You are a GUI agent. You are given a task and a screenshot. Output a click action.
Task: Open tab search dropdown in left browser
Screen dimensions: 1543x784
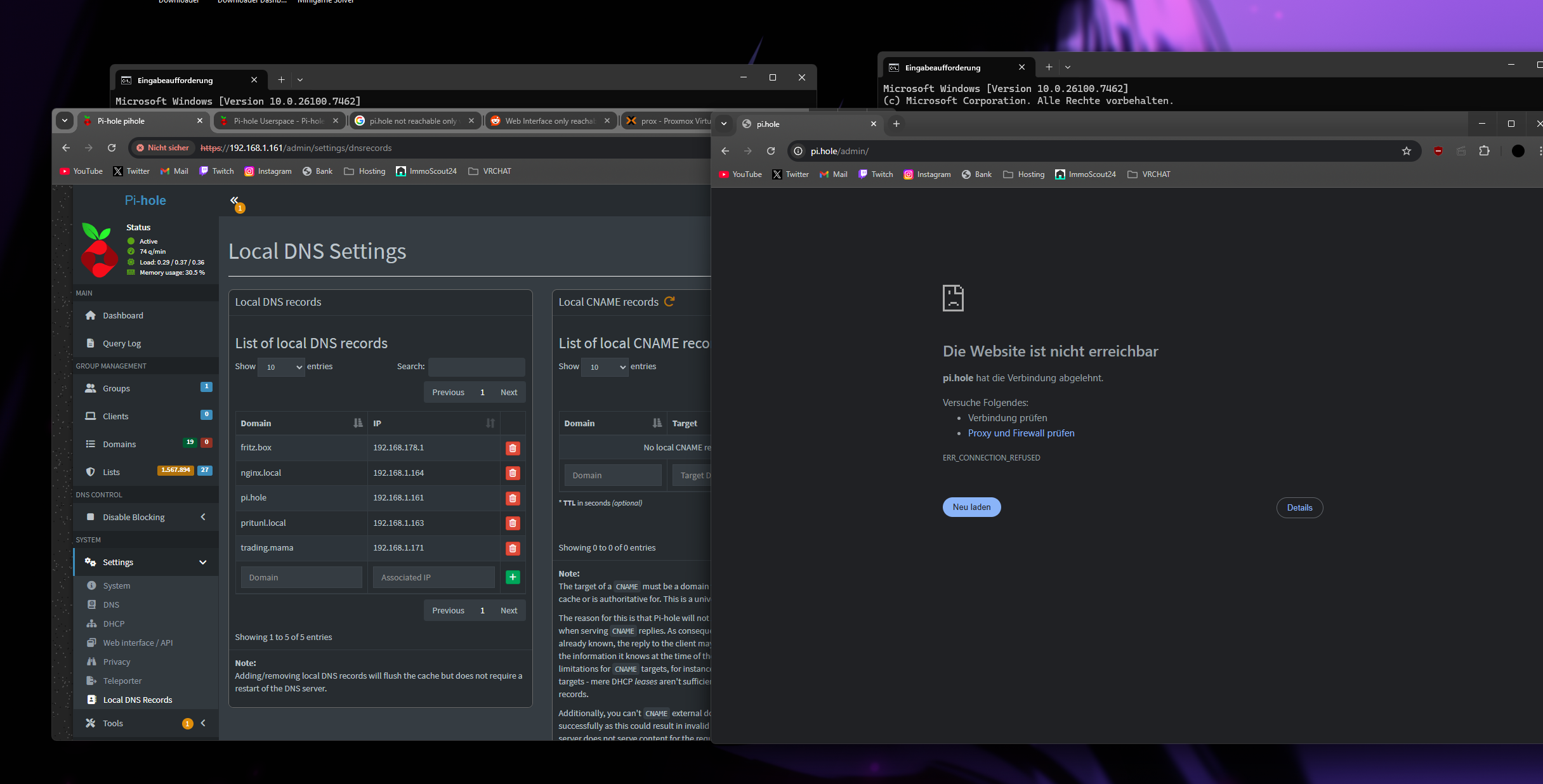click(65, 121)
